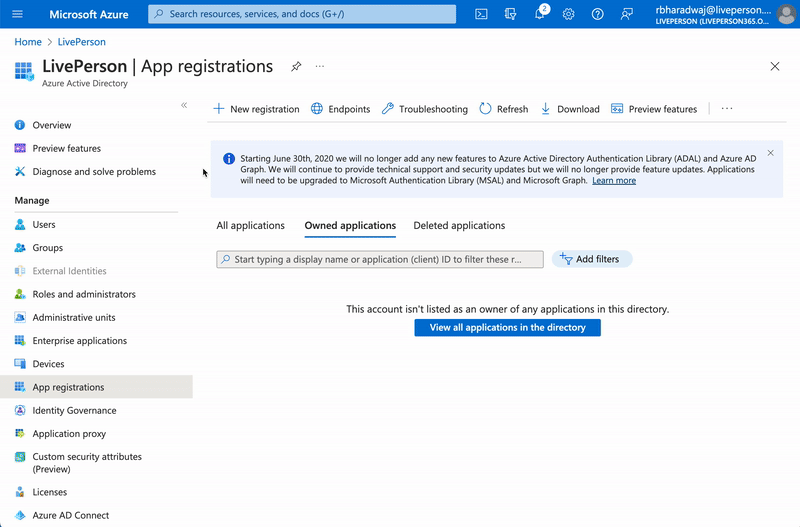
Task: Switch to the All applications tab
Action: pos(251,225)
